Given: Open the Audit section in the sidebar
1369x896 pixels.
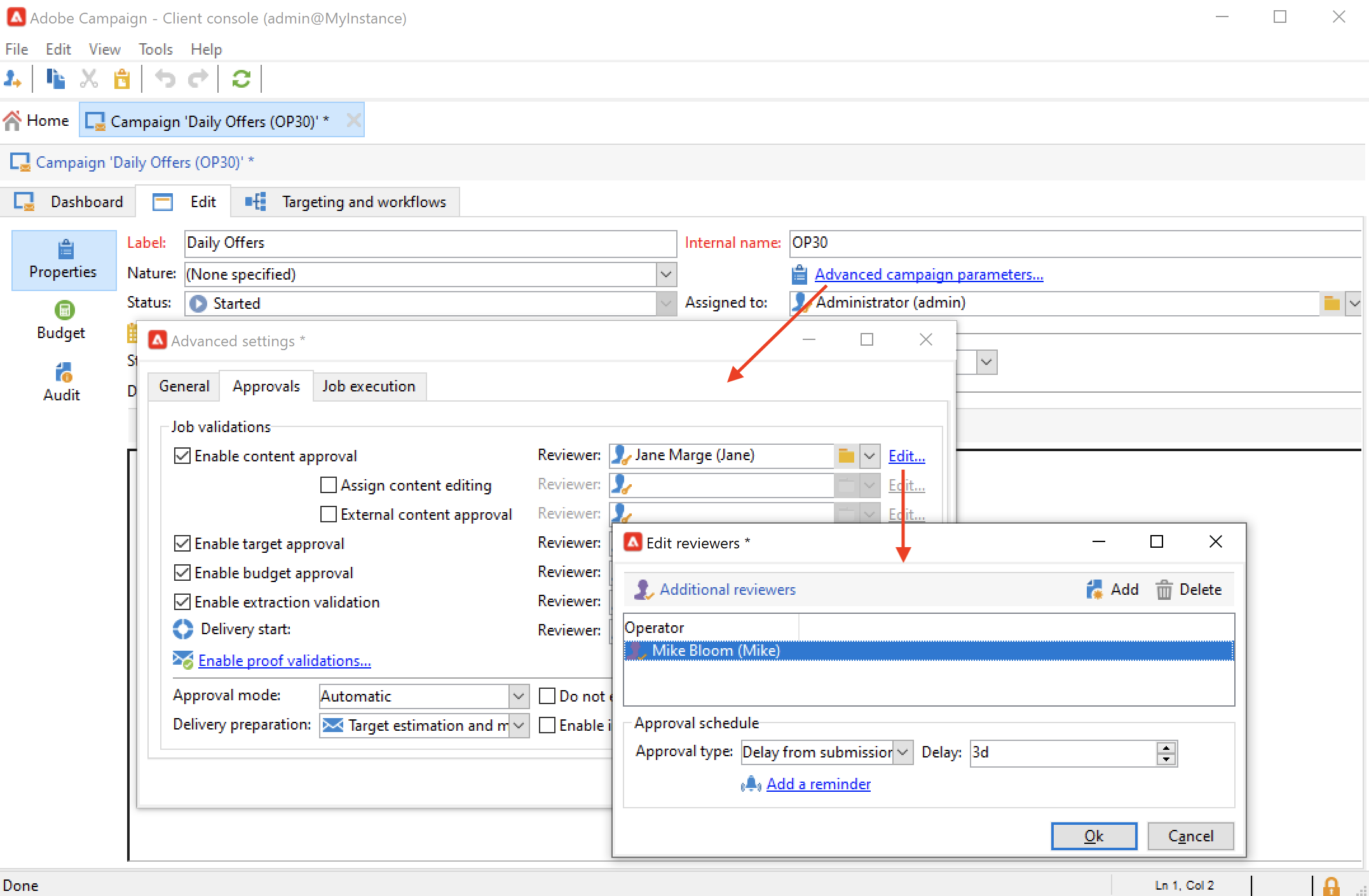Looking at the screenshot, I should (x=63, y=381).
